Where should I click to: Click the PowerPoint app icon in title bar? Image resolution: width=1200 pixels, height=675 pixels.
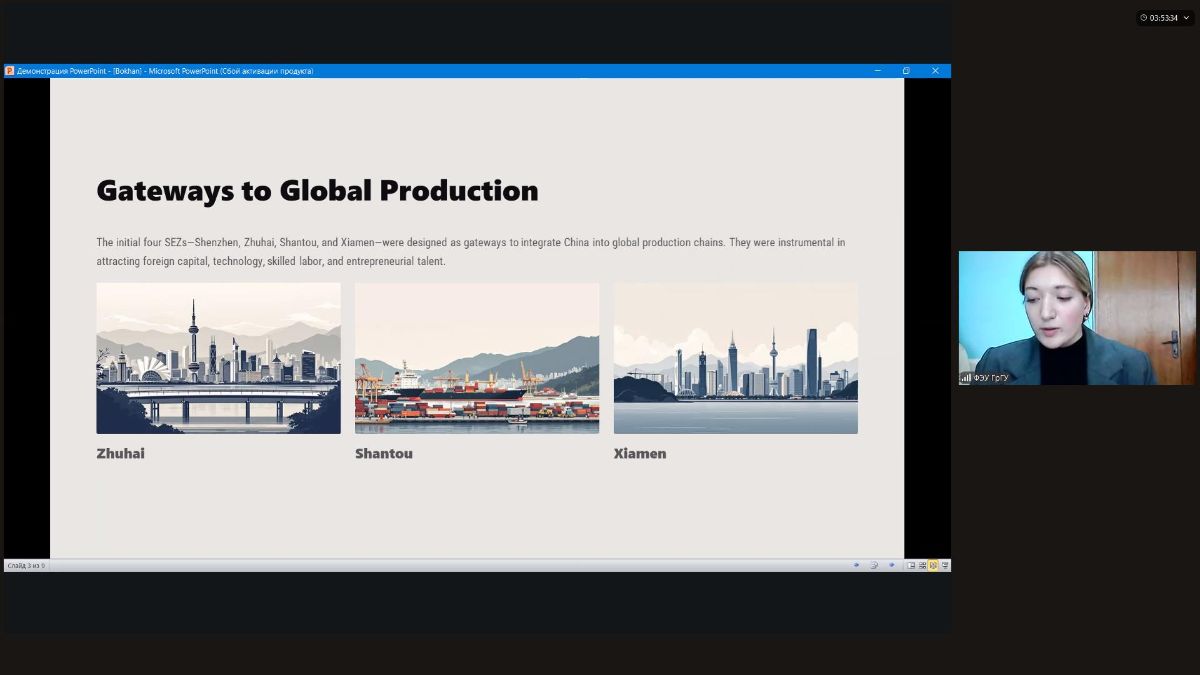tap(10, 71)
